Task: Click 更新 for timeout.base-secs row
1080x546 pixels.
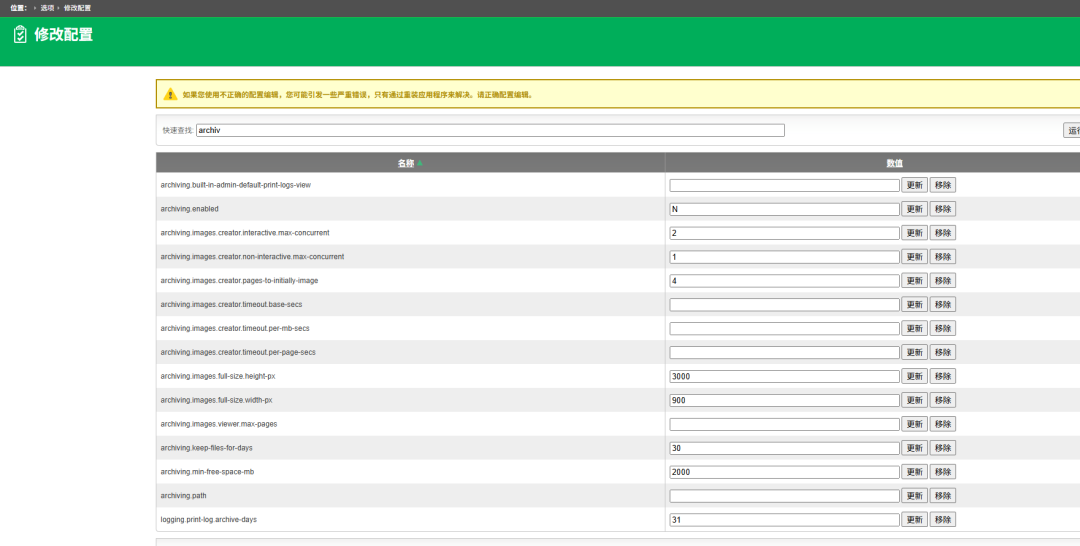Action: coord(914,304)
